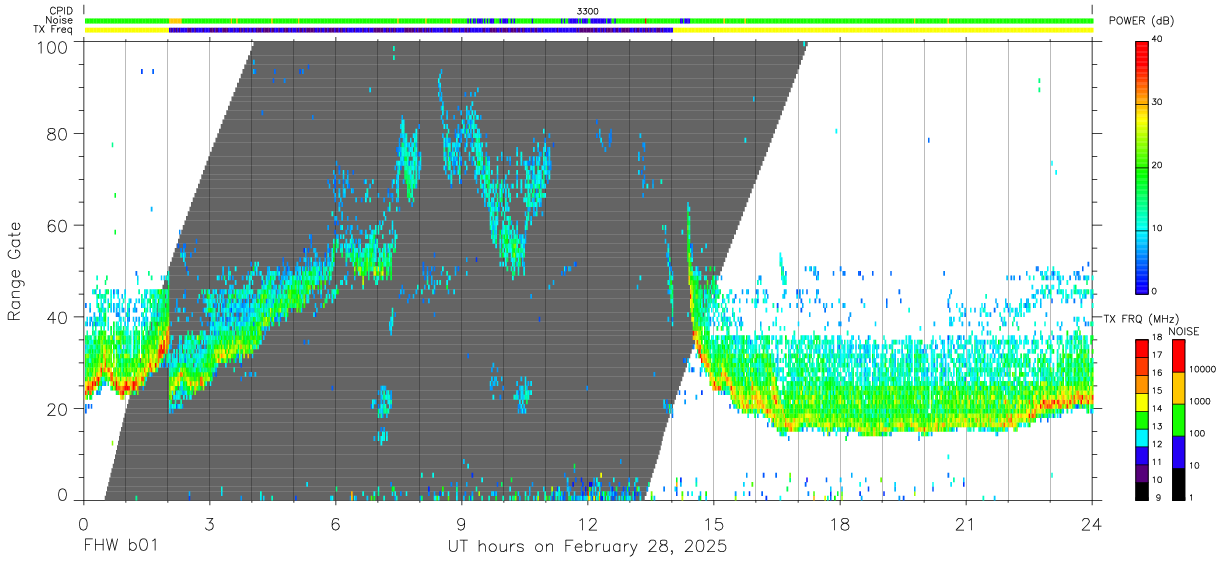
Task: Click the UT hours axis tick '9'
Action: tap(461, 523)
